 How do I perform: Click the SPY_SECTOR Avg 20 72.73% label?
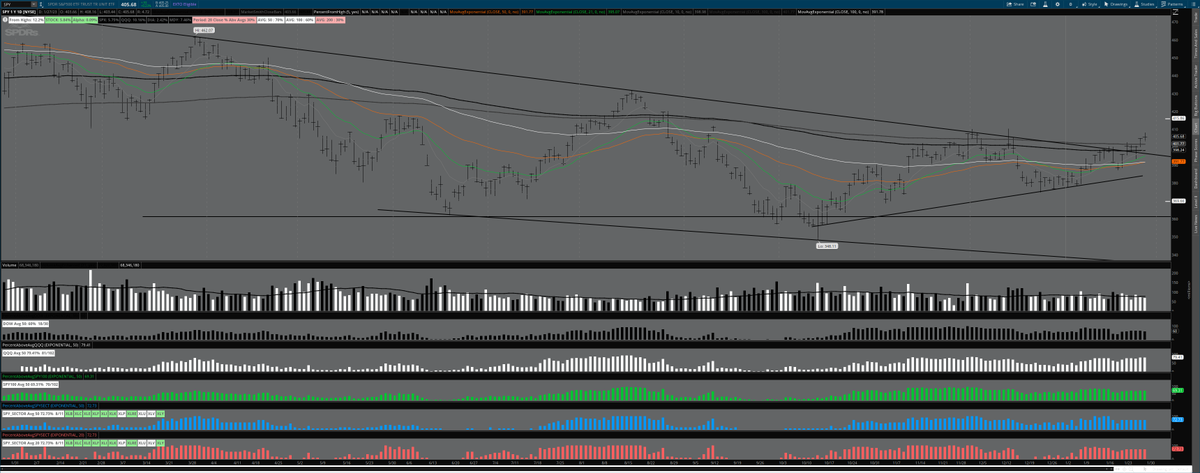pos(33,442)
